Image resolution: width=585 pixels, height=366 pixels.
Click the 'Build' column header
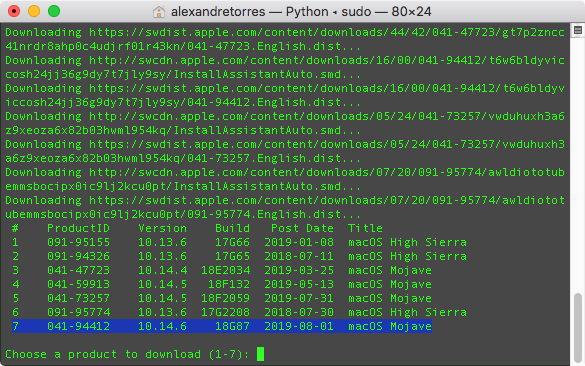tap(232, 228)
